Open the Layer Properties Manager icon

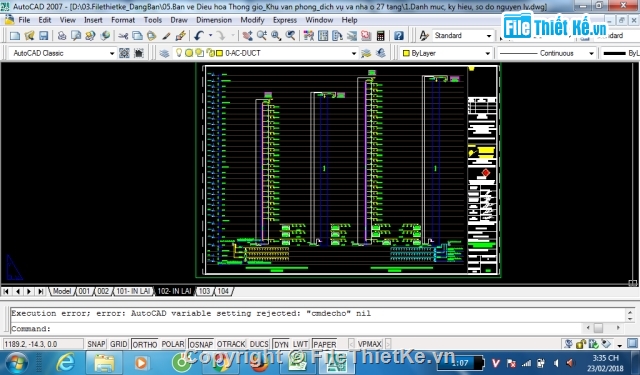(x=164, y=53)
